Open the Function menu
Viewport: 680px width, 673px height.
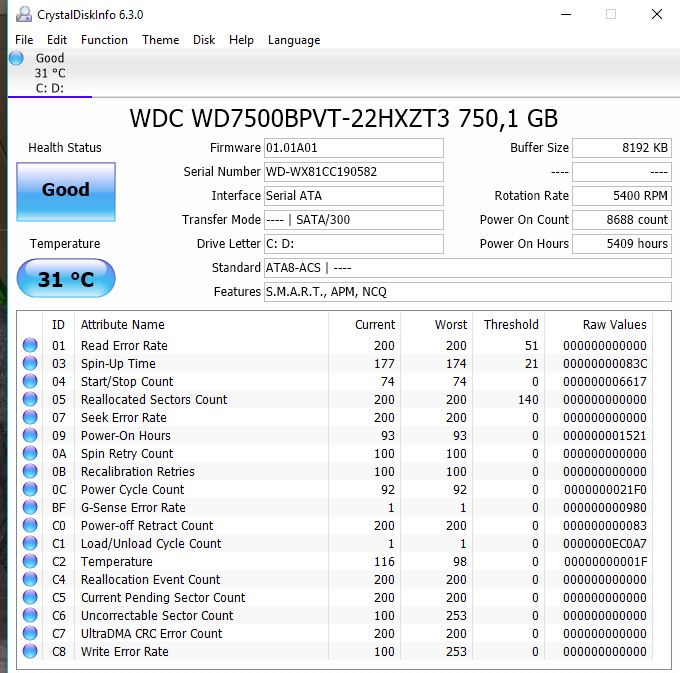[x=104, y=40]
